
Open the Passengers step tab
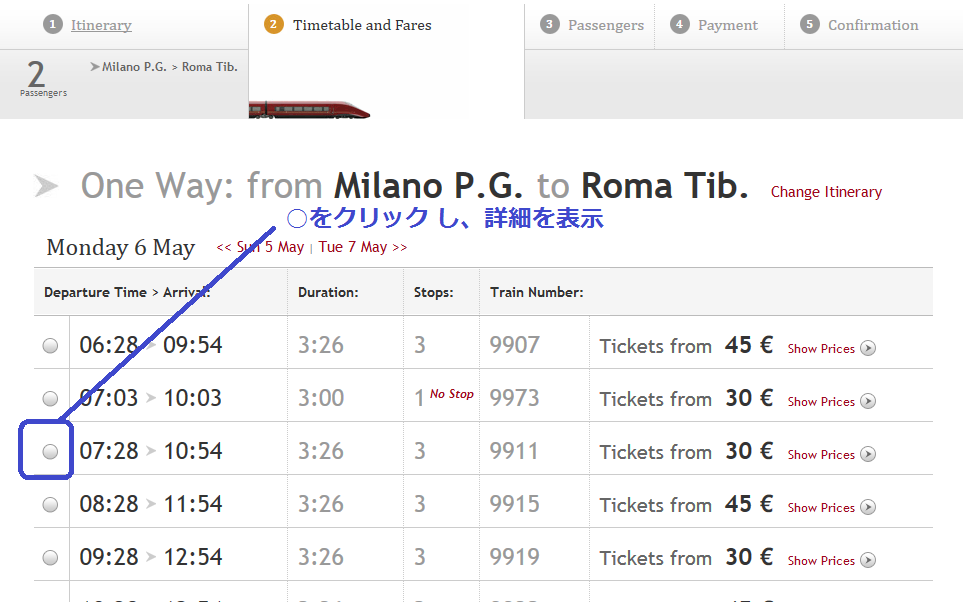tap(606, 25)
